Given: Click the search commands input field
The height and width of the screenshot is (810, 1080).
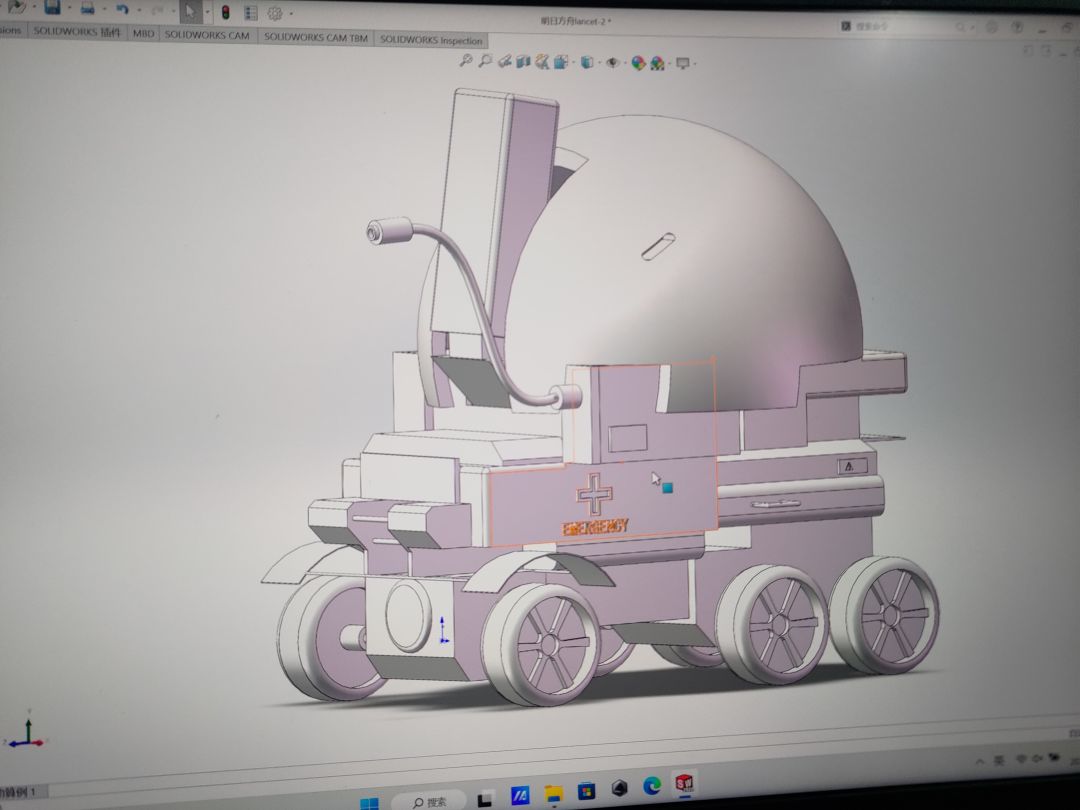Looking at the screenshot, I should [900, 27].
